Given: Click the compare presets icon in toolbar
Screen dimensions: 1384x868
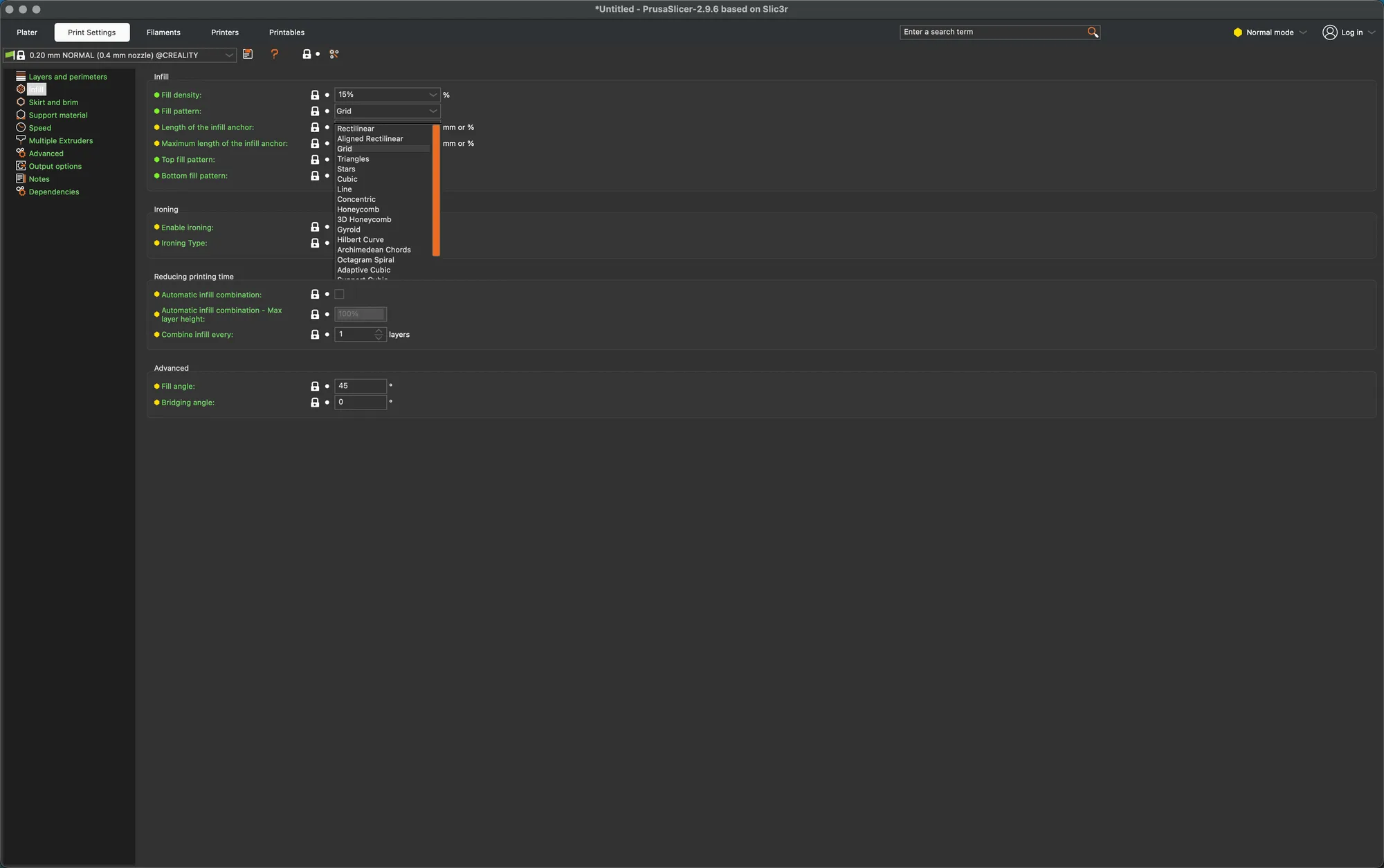Looking at the screenshot, I should [x=334, y=54].
